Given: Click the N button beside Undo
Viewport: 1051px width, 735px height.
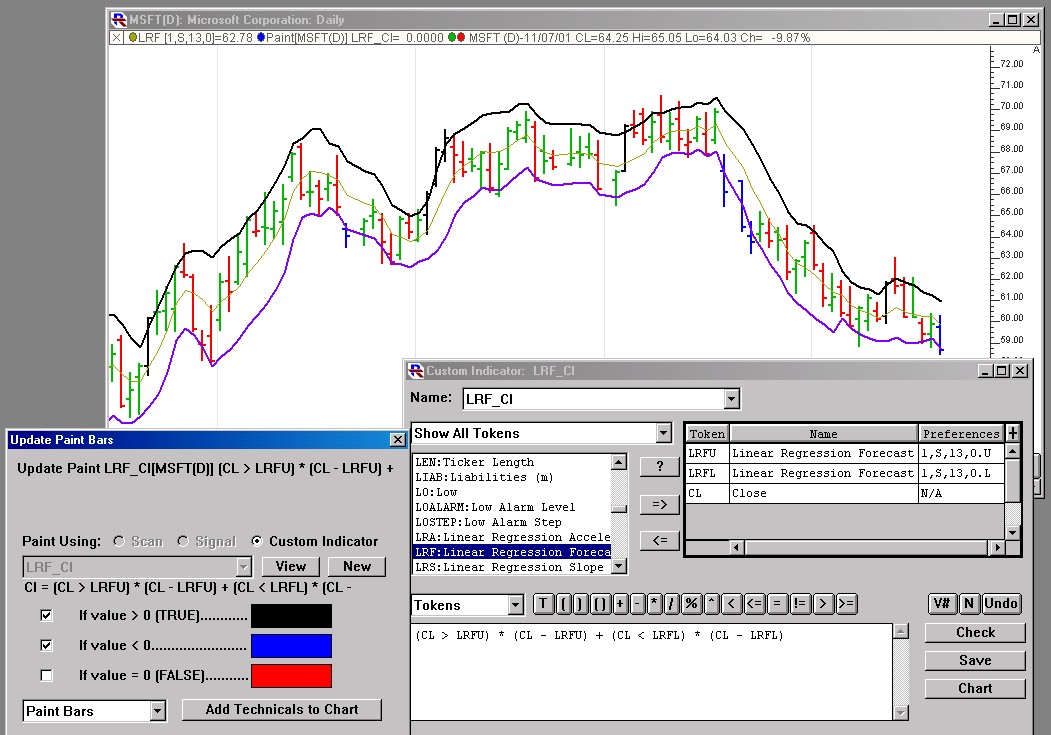Looking at the screenshot, I should point(969,604).
